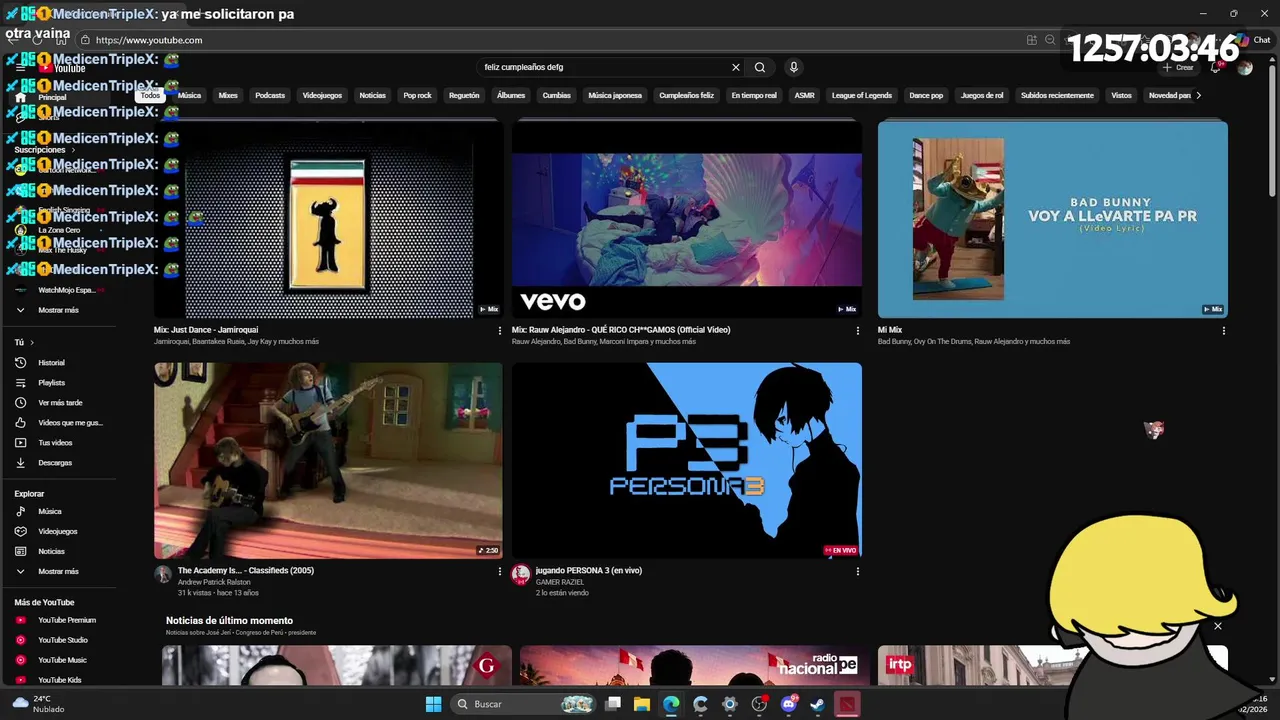Select the Mixes filter chip

[228, 95]
